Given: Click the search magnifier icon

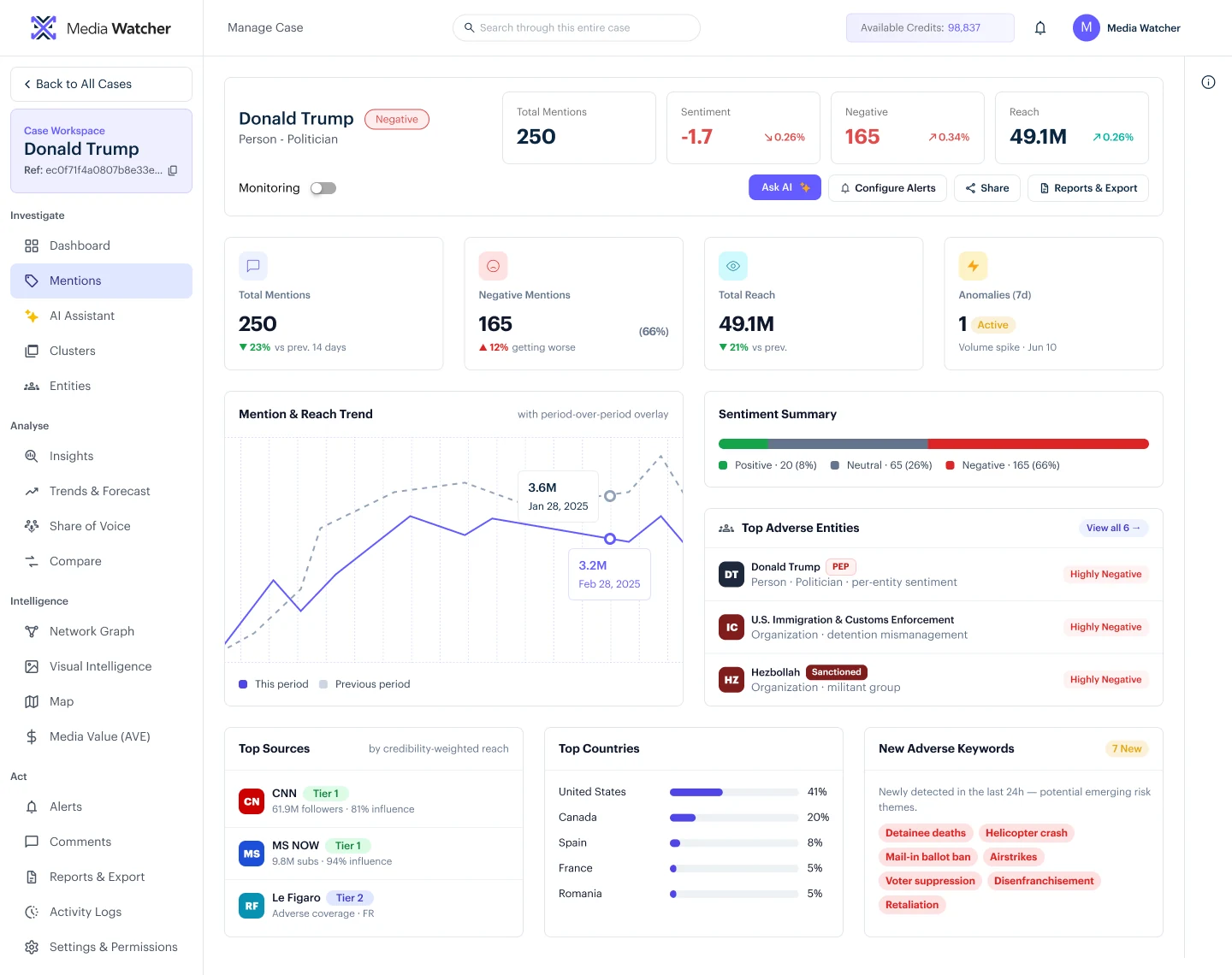Looking at the screenshot, I should pyautogui.click(x=469, y=28).
